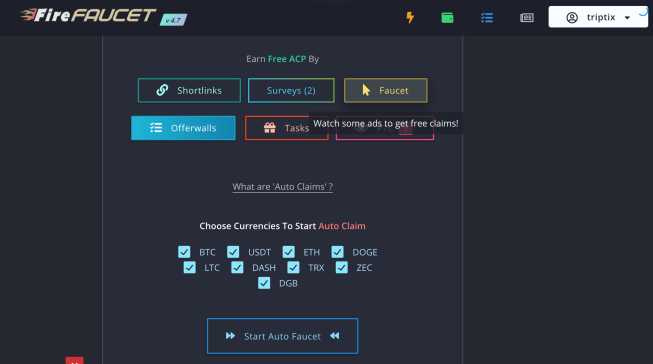The height and width of the screenshot is (364, 653).
Task: Toggle the DOGE checkbox
Action: [x=338, y=252]
